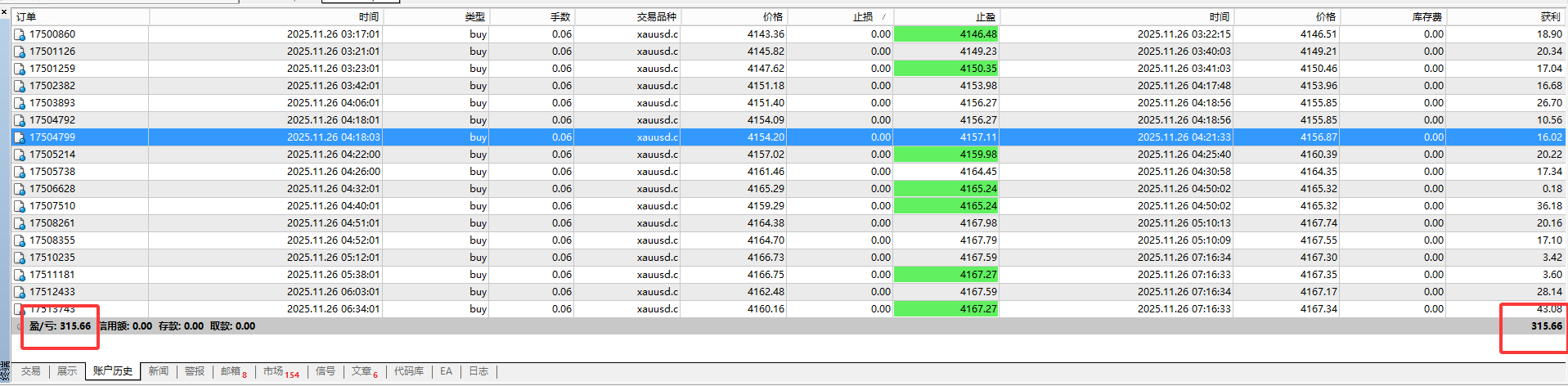Sort by the 止盈 column header
The image size is (1568, 386).
click(946, 16)
